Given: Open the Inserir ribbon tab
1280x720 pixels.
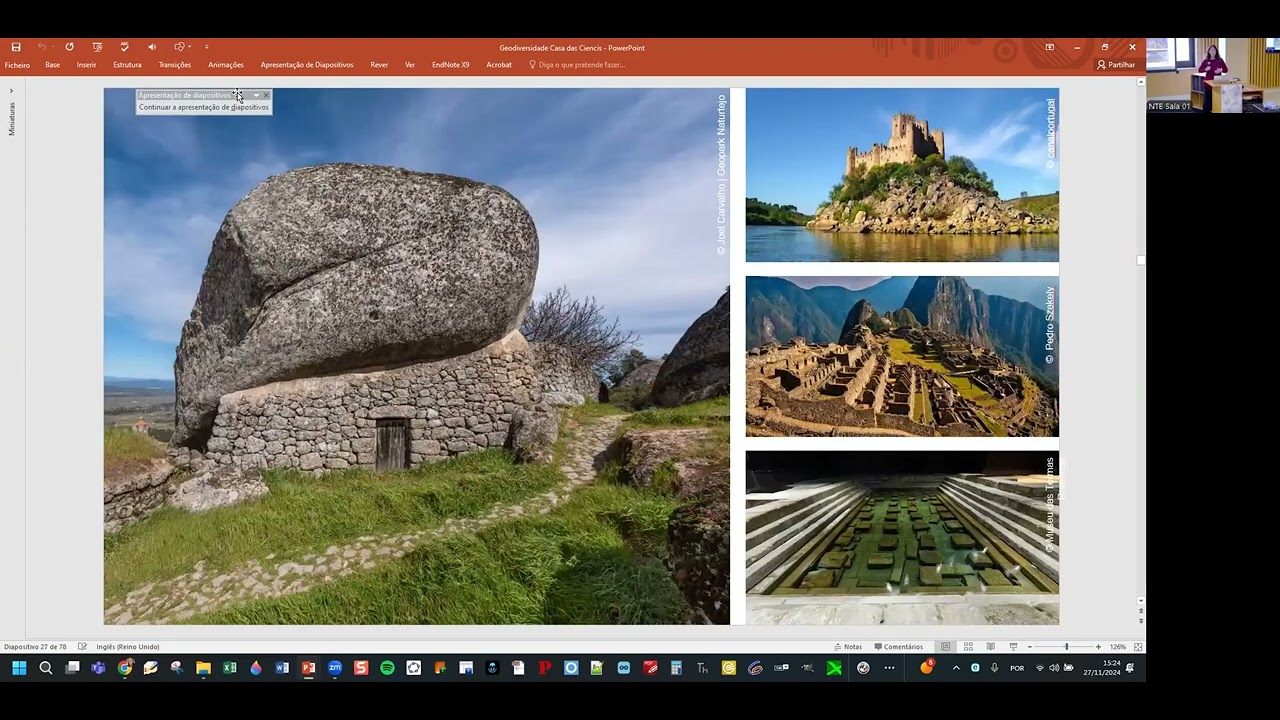Looking at the screenshot, I should coord(87,65).
